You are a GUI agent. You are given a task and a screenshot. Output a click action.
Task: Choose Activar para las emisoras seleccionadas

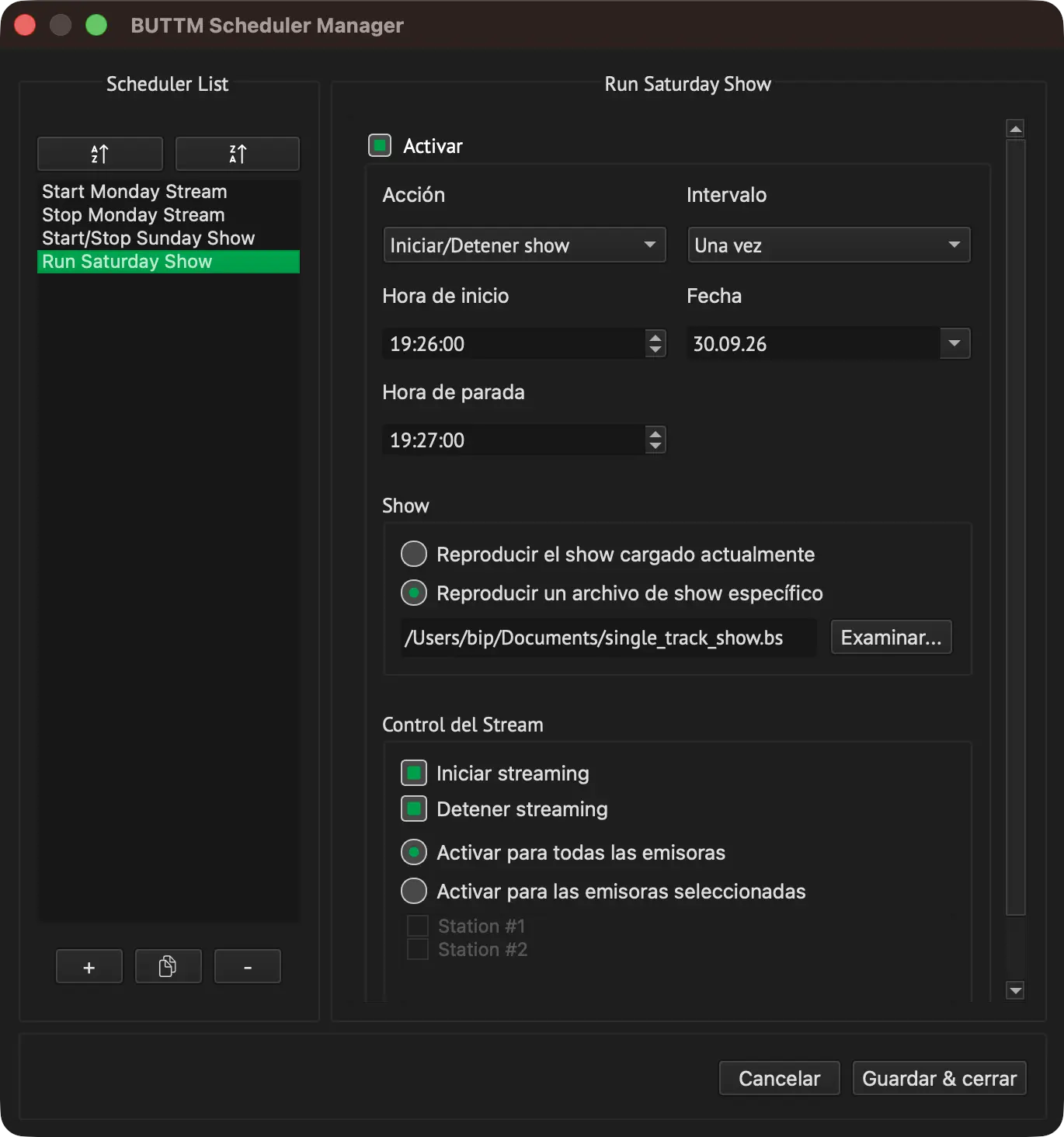pos(414,892)
